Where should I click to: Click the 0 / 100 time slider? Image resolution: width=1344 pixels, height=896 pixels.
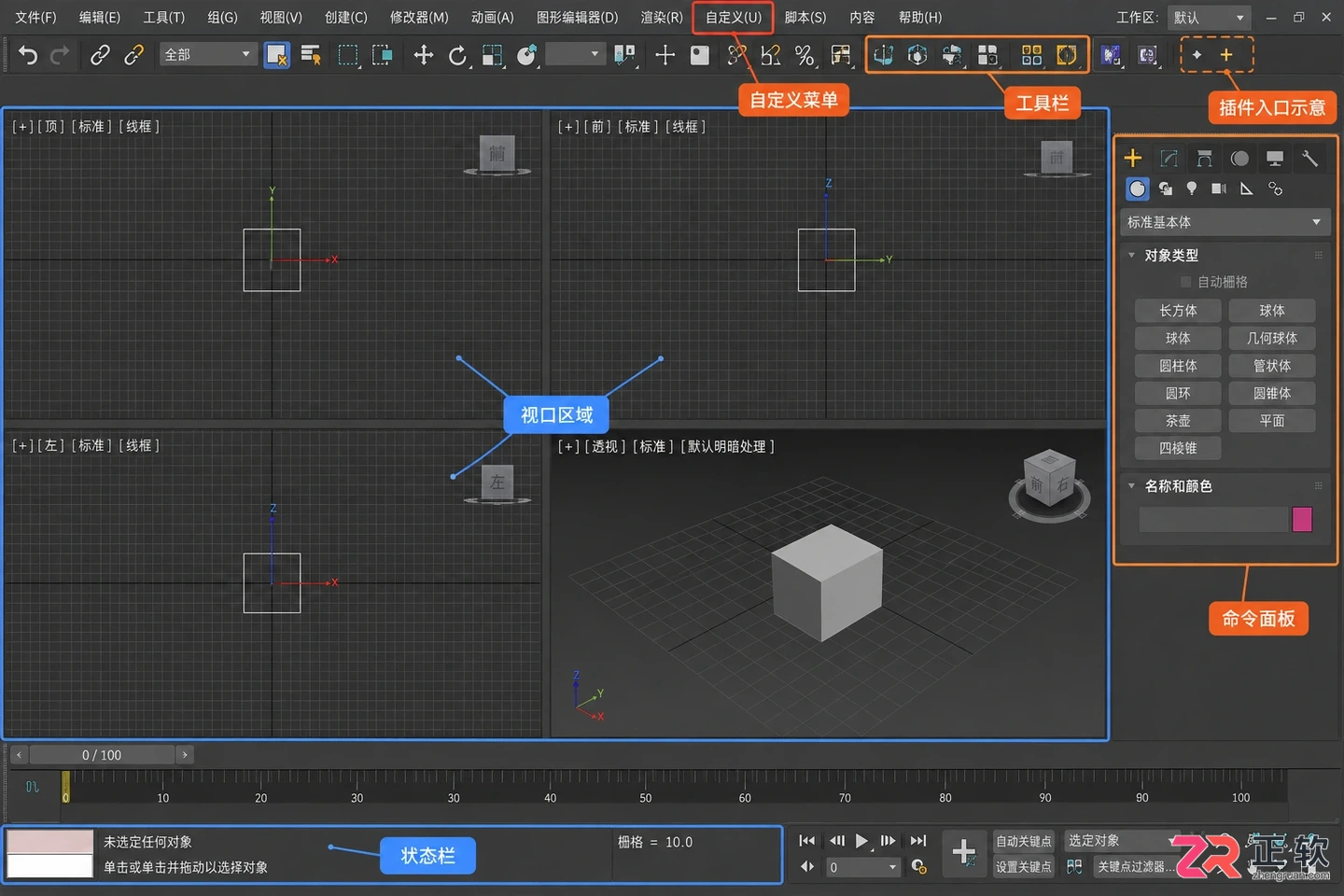pos(102,755)
